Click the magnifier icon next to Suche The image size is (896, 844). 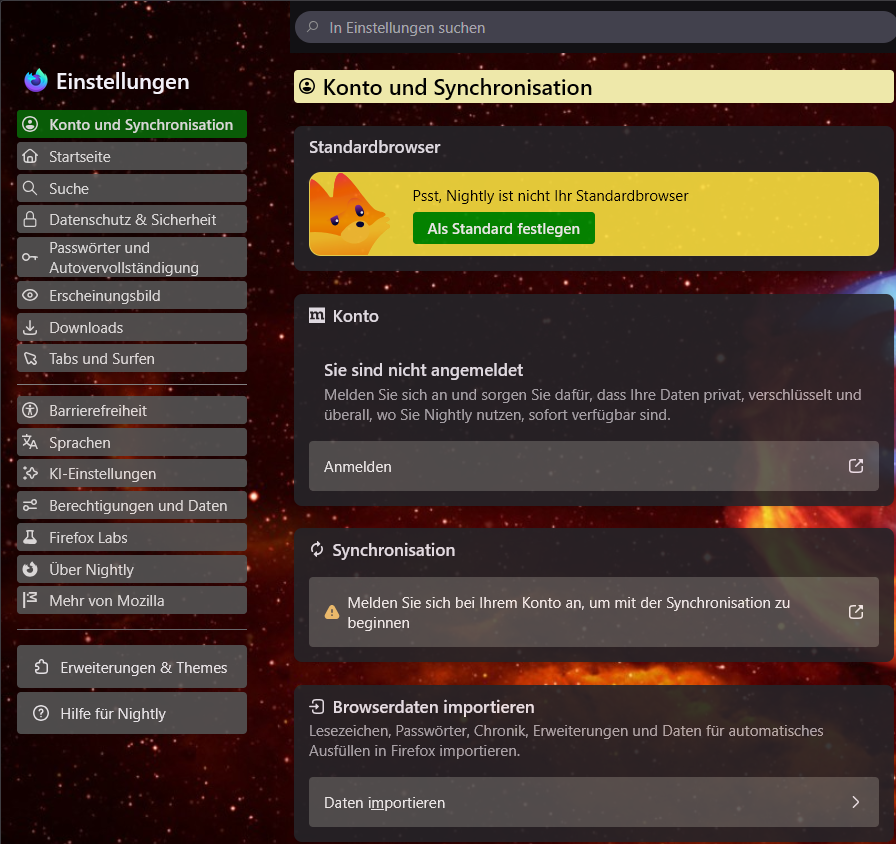click(x=30, y=188)
